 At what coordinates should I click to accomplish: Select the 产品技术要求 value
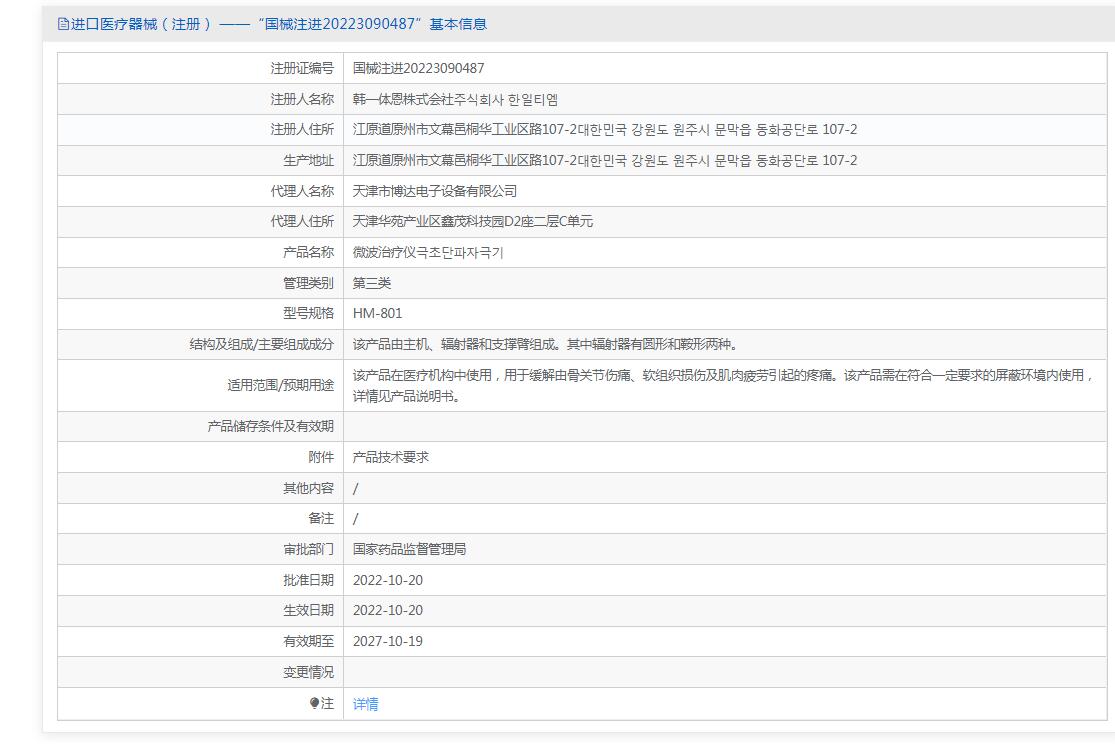pyautogui.click(x=390, y=457)
